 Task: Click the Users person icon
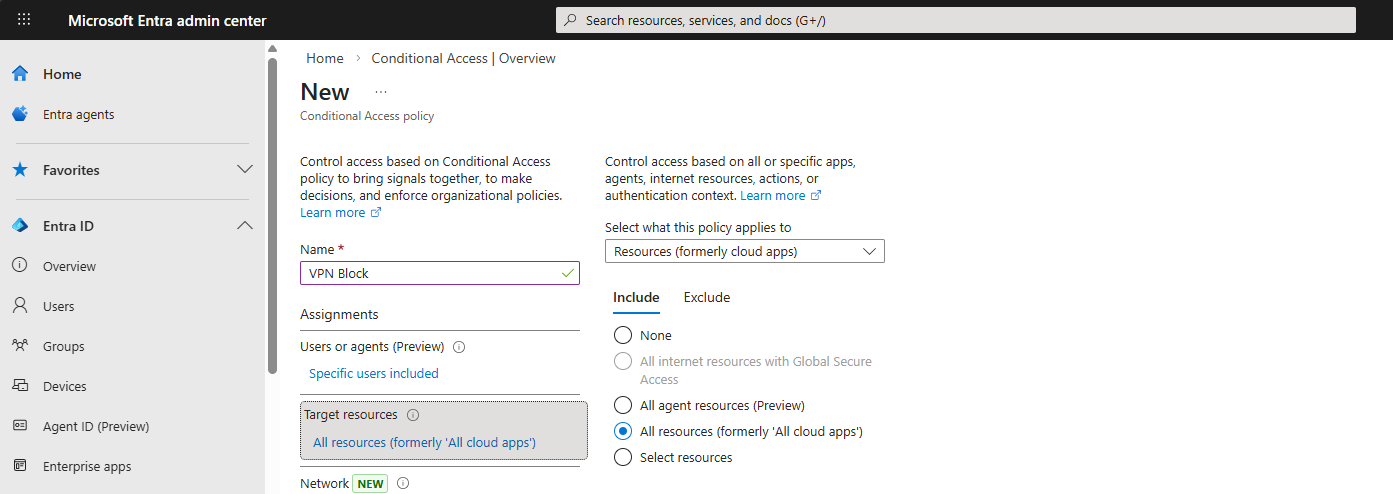click(20, 306)
